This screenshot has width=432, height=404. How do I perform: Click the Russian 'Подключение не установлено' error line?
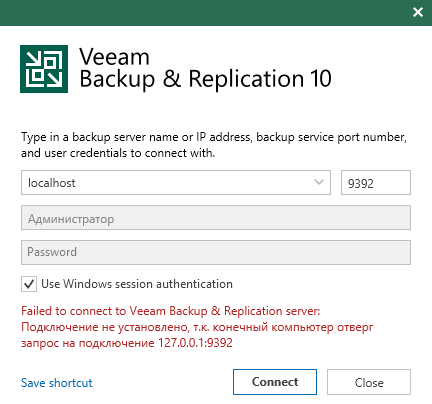197,327
